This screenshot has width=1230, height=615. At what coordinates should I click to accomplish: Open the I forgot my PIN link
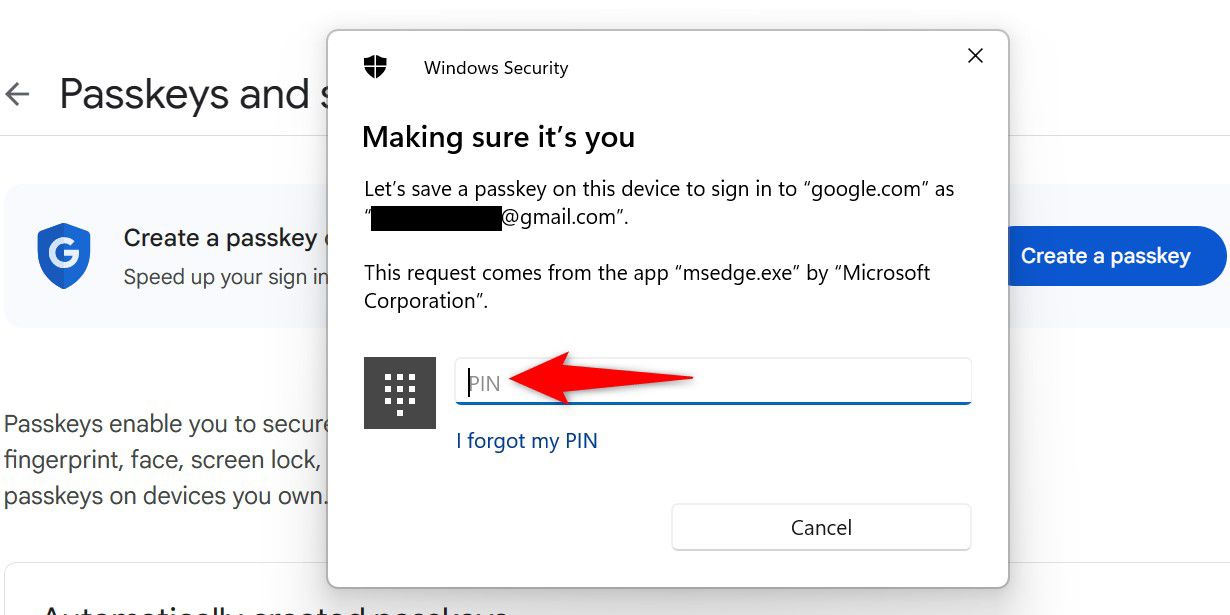(x=527, y=441)
